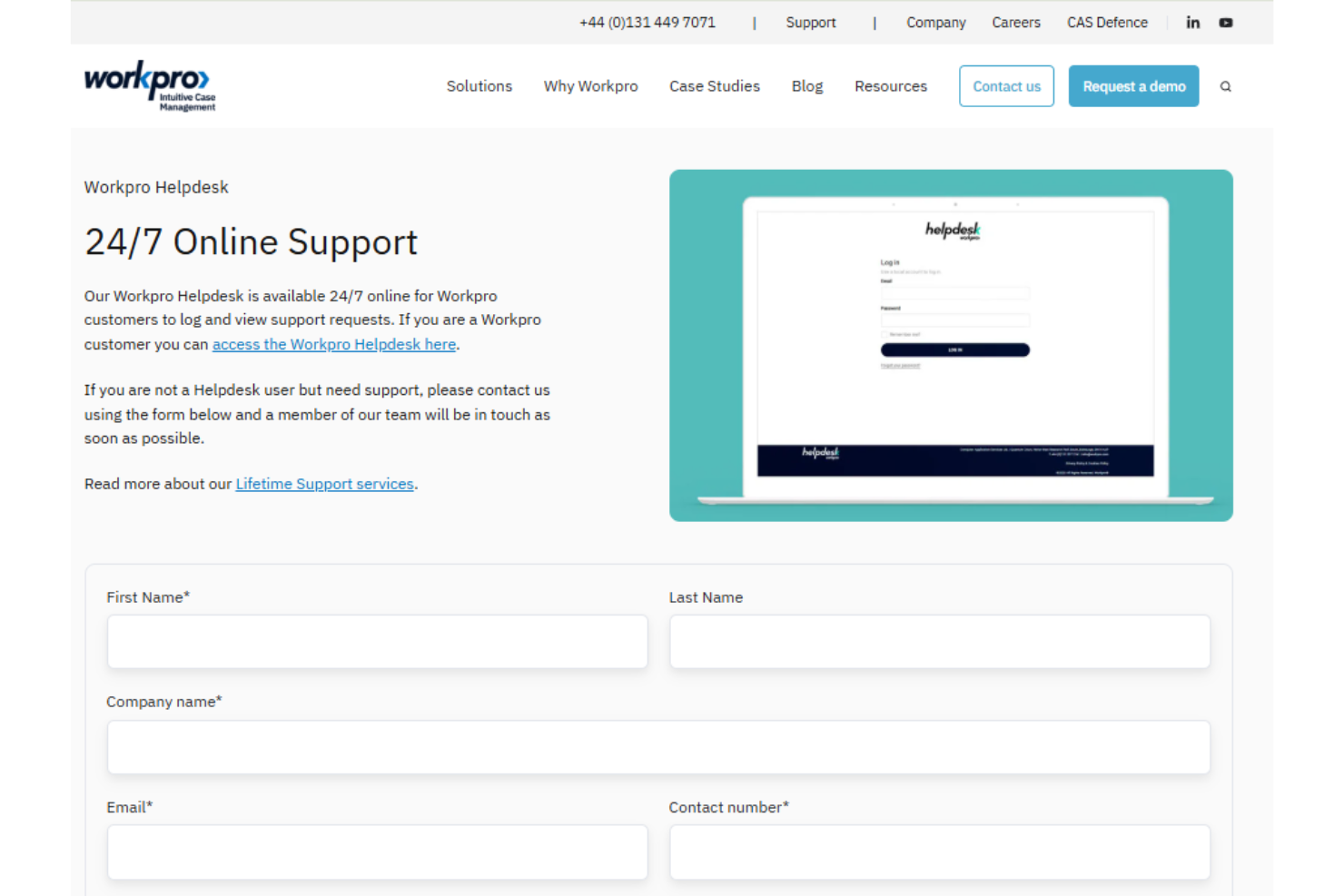
Task: Open the Company link in top bar
Action: (935, 23)
